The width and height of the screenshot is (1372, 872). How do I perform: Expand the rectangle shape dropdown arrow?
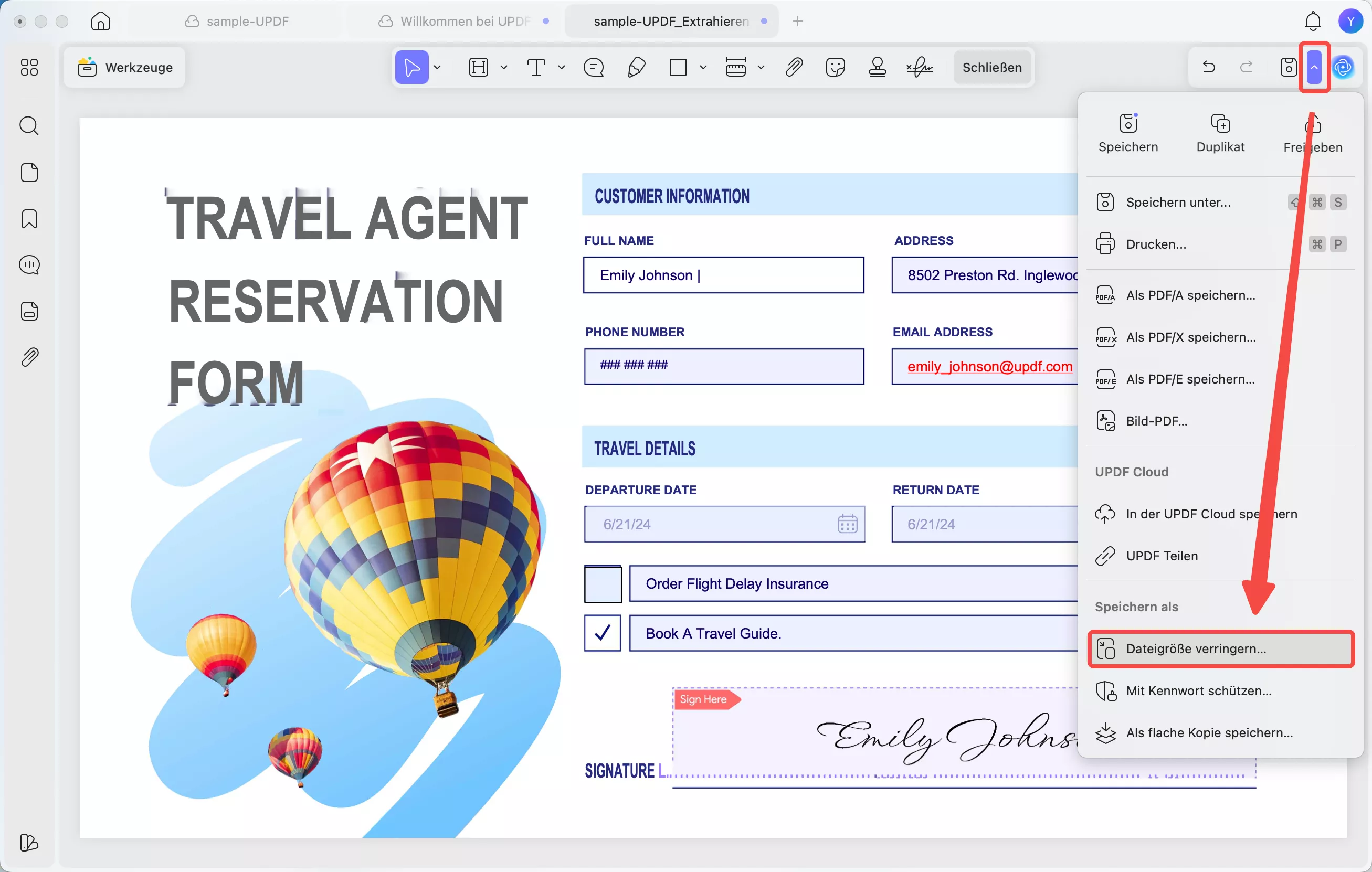(x=703, y=67)
